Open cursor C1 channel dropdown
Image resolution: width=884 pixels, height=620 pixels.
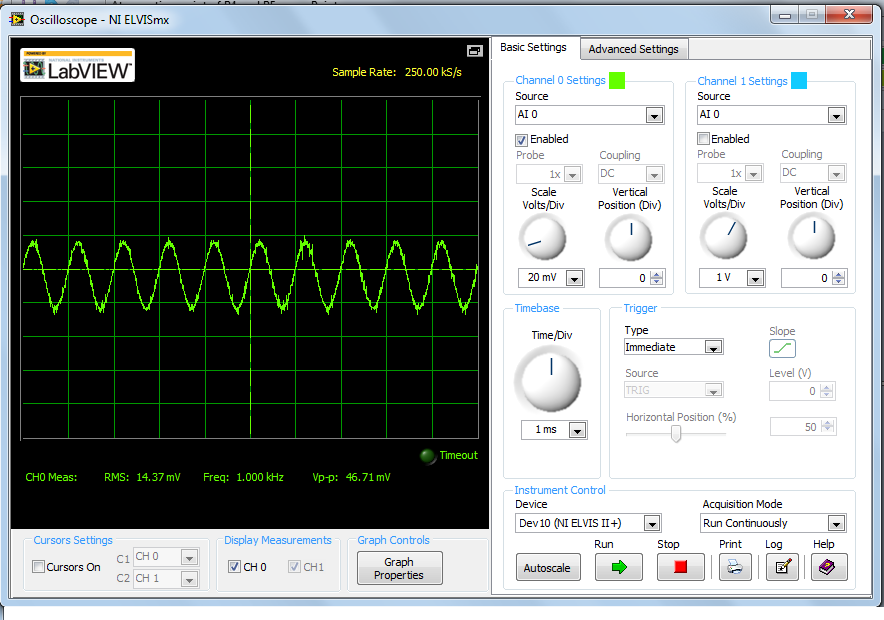click(x=189, y=557)
